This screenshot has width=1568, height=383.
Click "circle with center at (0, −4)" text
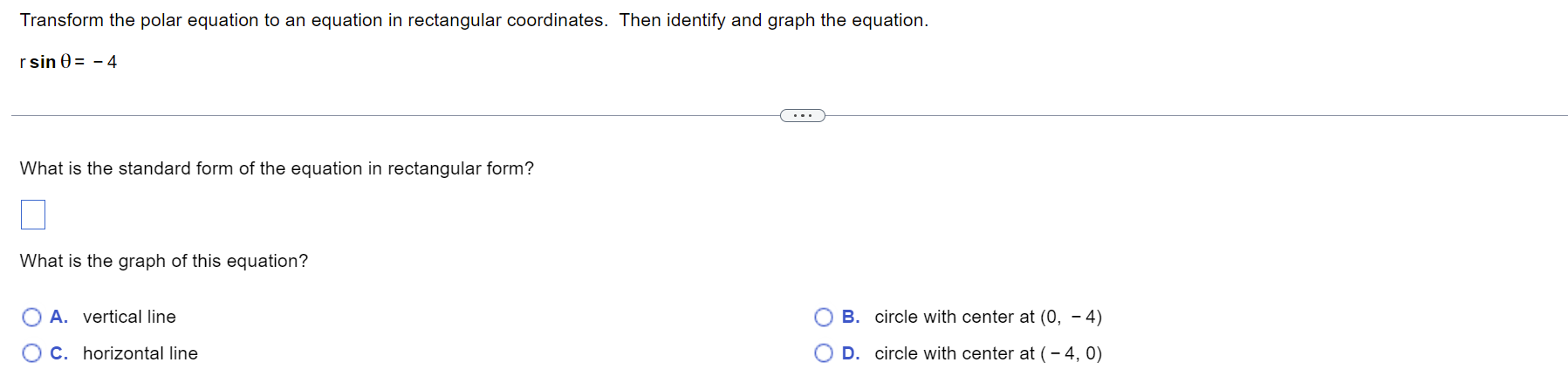click(x=989, y=317)
